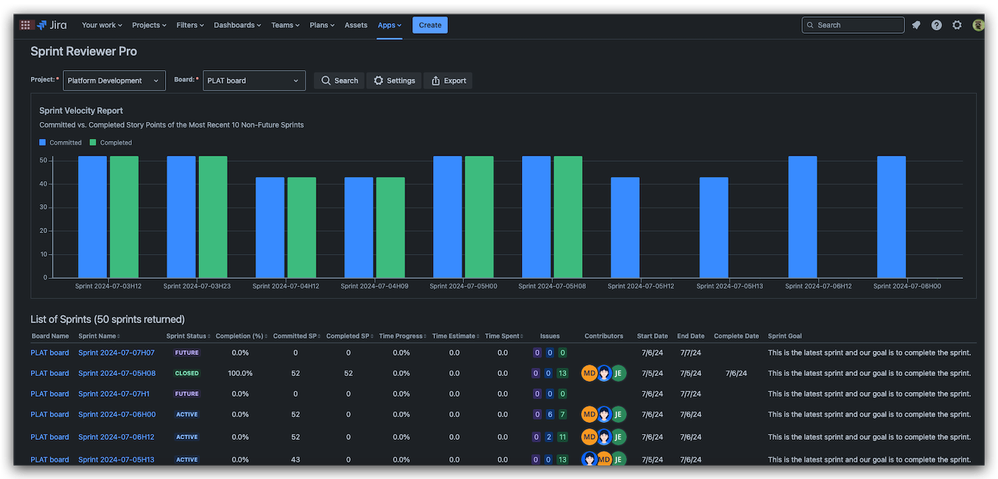Open the notifications bell icon
Viewport: 998px width, 479px height.
pyautogui.click(x=916, y=25)
